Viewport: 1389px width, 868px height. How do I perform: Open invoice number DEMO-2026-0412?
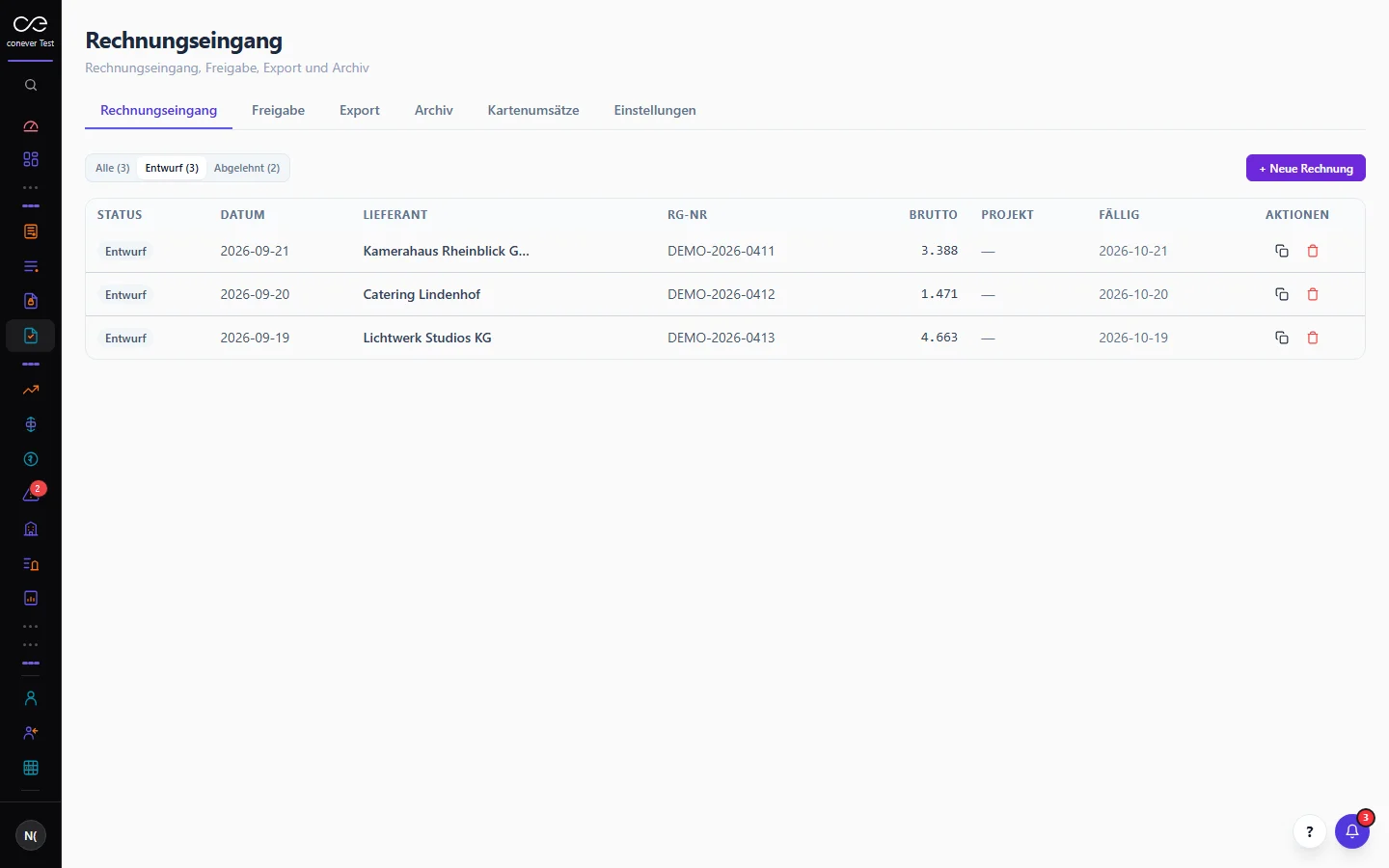722,294
